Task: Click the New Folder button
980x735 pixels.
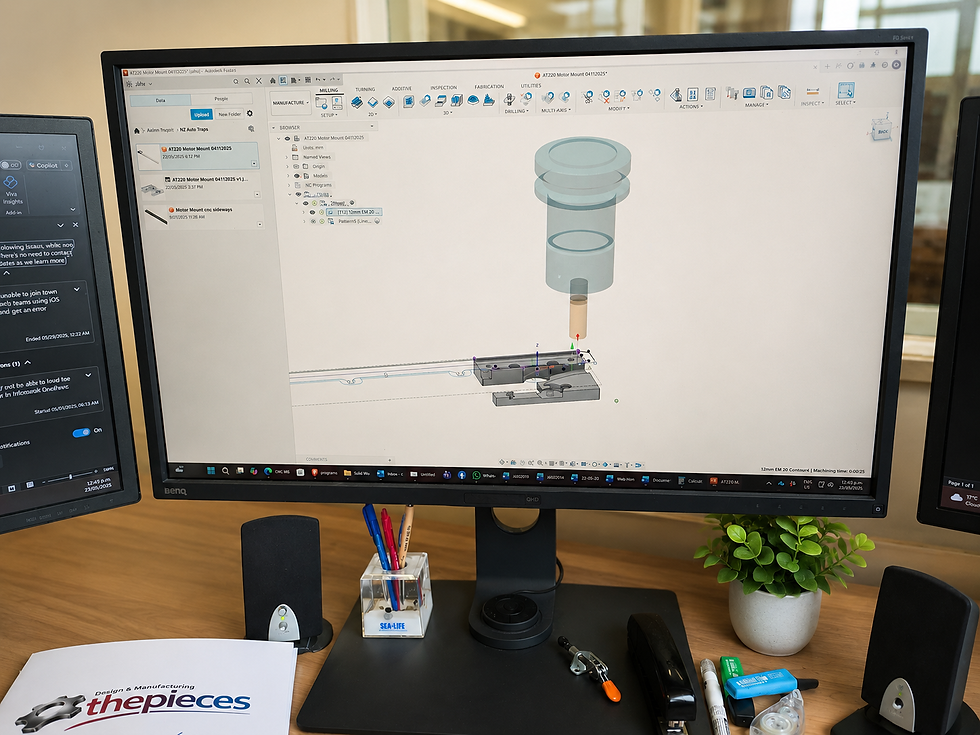Action: 229,114
